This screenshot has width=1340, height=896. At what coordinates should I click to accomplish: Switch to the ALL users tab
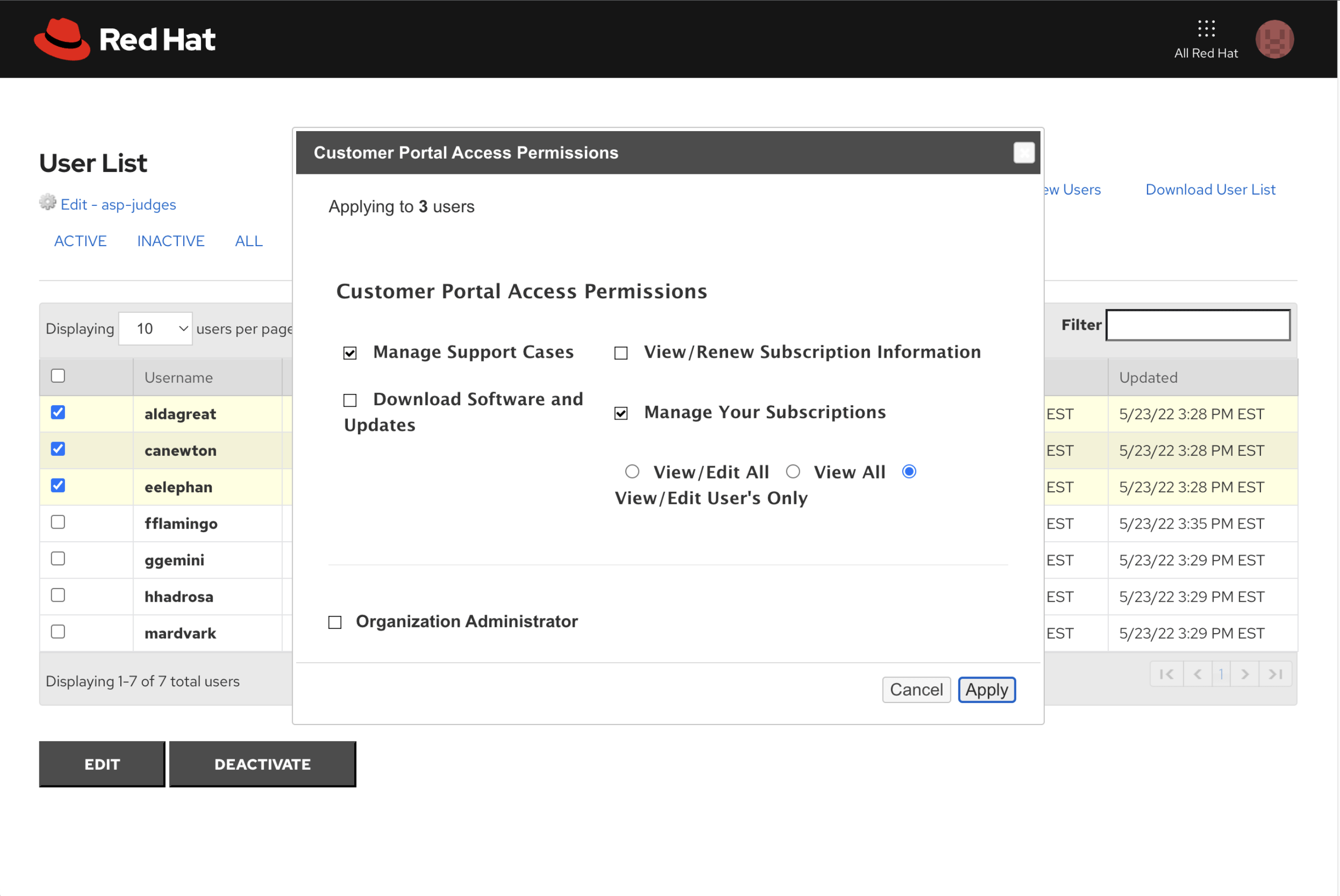[249, 241]
